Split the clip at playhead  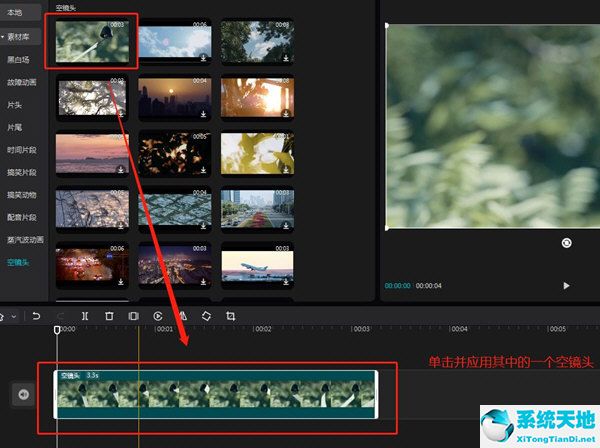coord(85,316)
